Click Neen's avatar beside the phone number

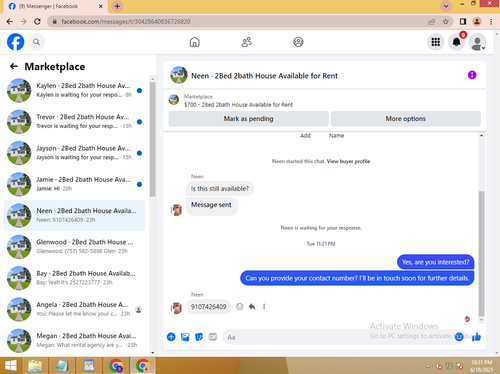[x=176, y=308]
